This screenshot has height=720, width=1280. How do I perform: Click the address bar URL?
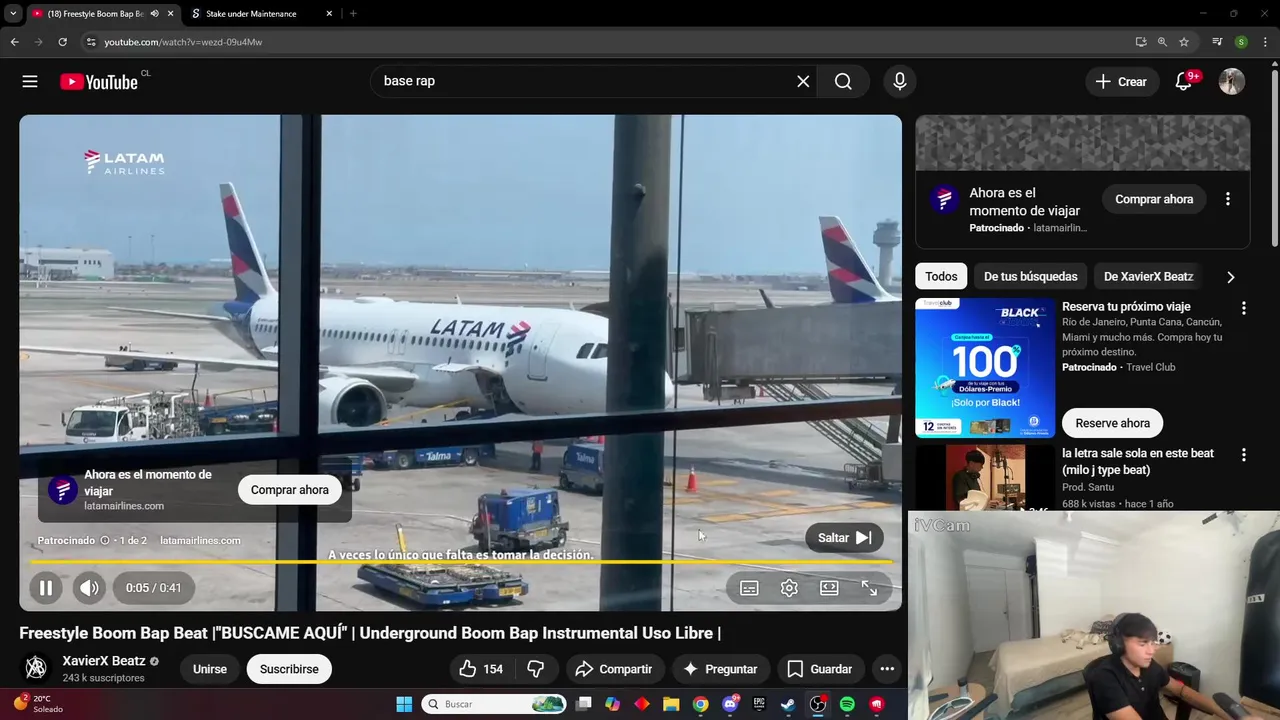183,42
